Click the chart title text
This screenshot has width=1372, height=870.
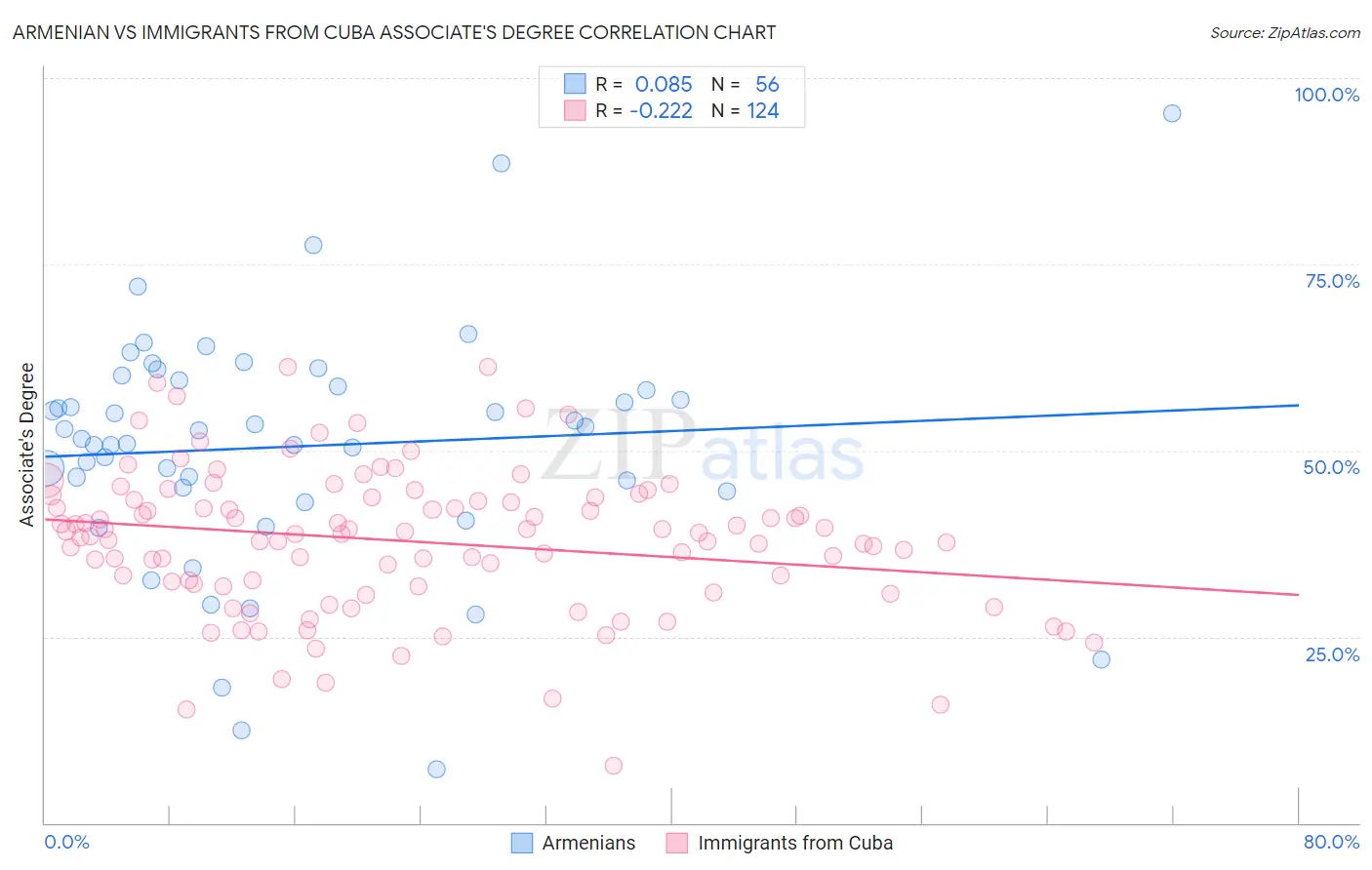tap(394, 32)
